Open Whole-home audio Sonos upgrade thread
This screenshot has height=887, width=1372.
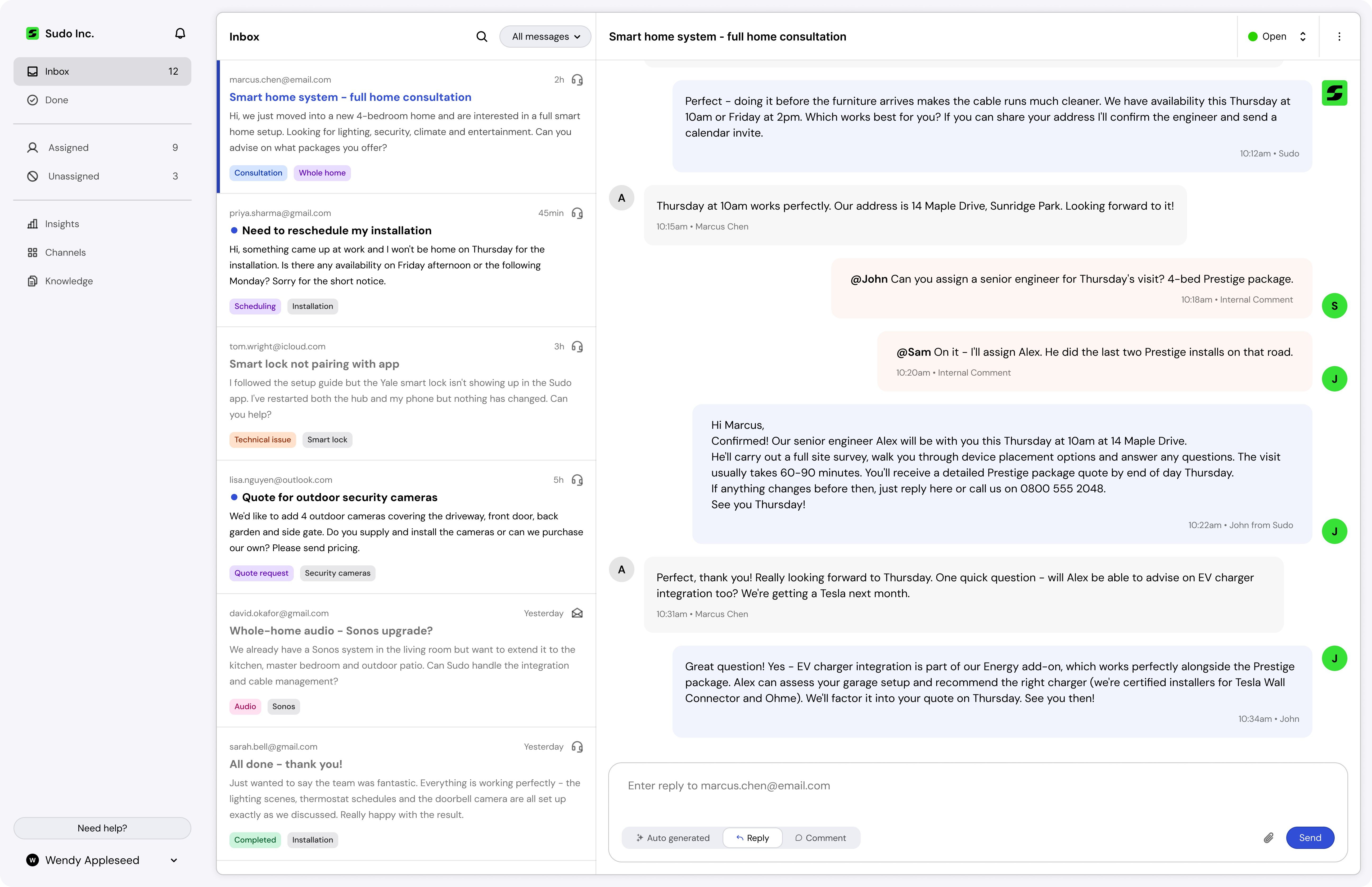point(407,660)
